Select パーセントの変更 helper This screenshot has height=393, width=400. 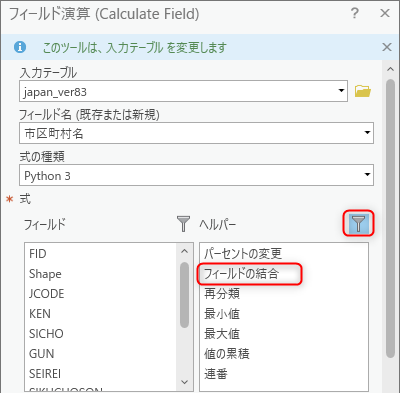pyautogui.click(x=243, y=254)
